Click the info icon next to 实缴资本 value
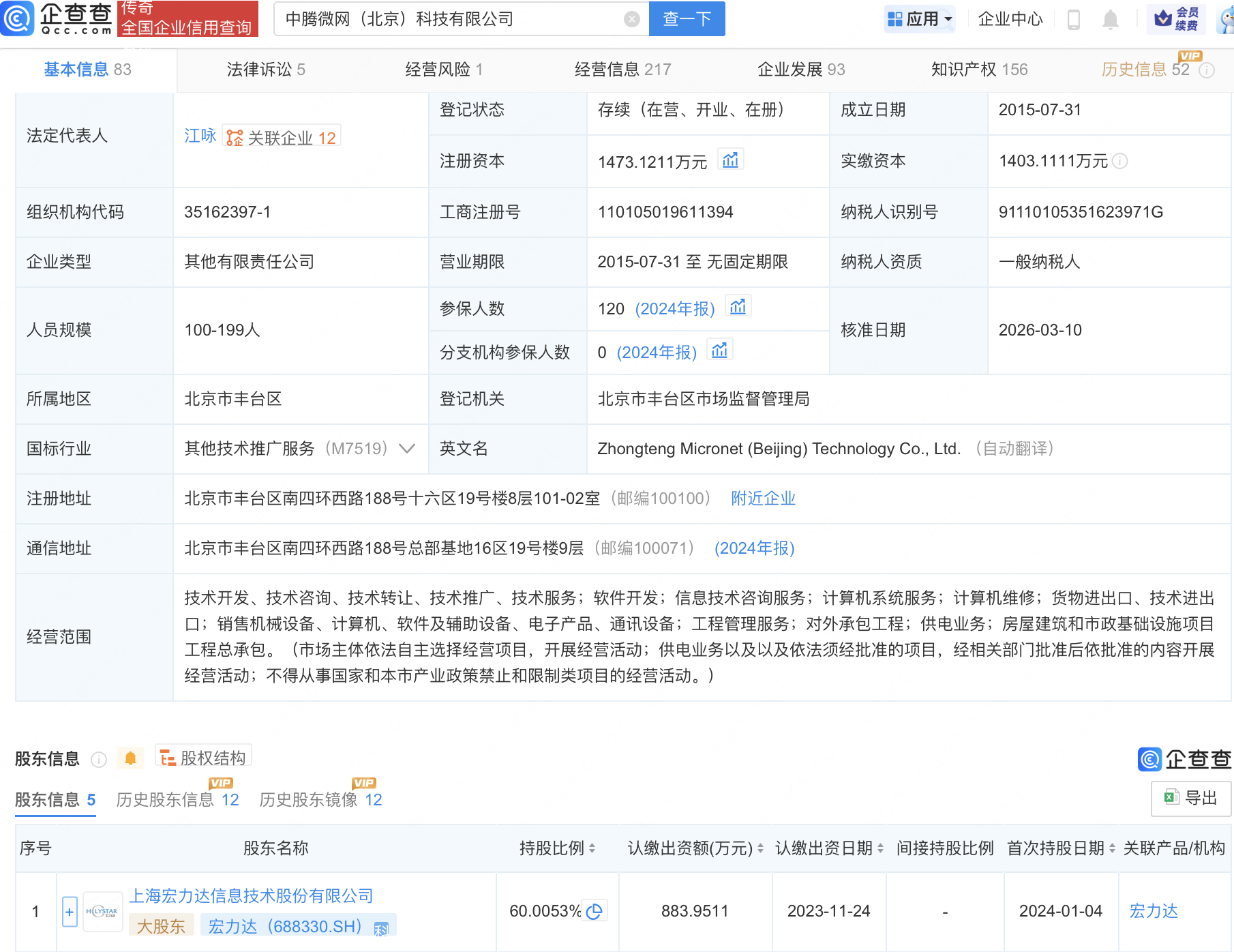 click(x=1119, y=162)
